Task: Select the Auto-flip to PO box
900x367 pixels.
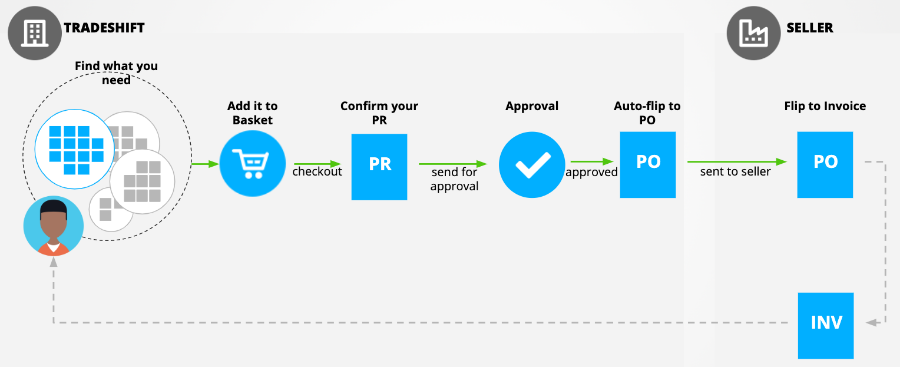Action: coord(647,165)
